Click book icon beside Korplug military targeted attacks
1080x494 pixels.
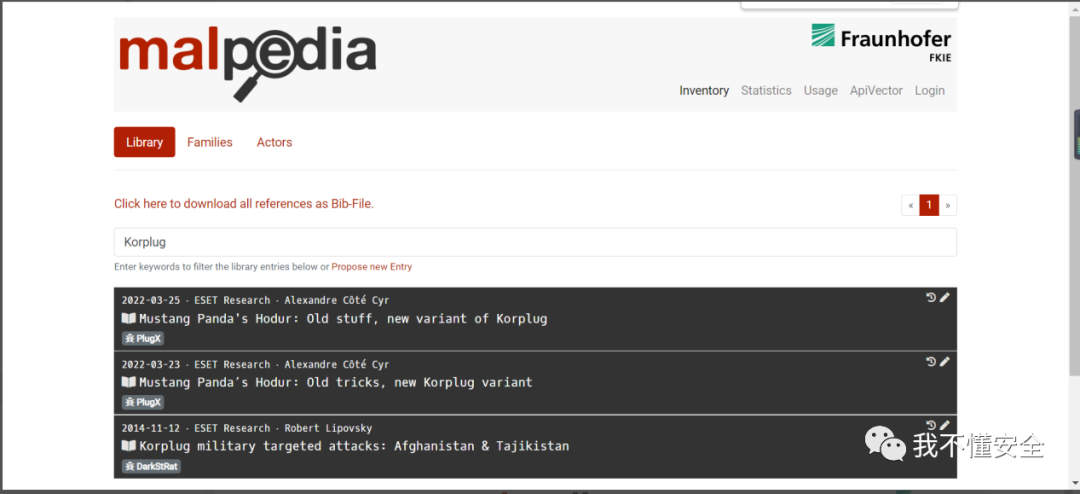pos(129,446)
